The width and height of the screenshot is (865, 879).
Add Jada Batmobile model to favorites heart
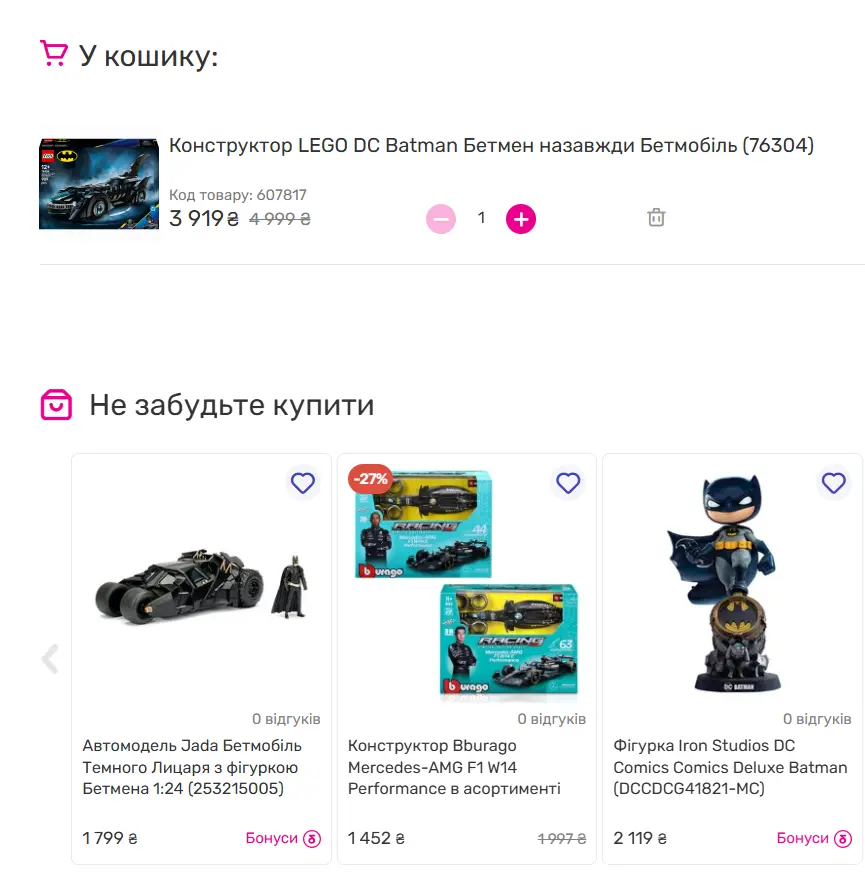pos(303,483)
